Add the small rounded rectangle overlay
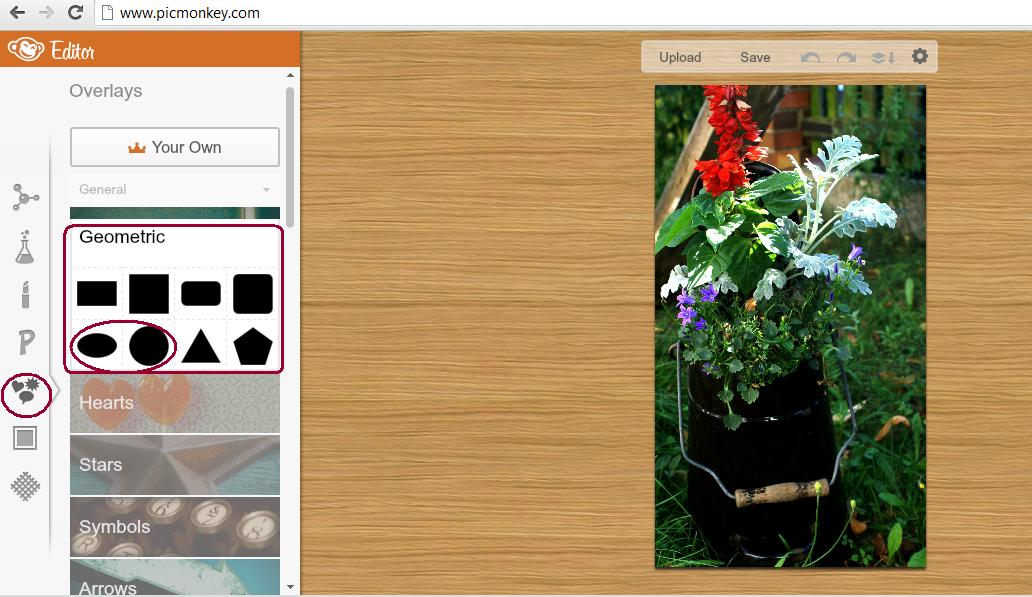 [201, 294]
